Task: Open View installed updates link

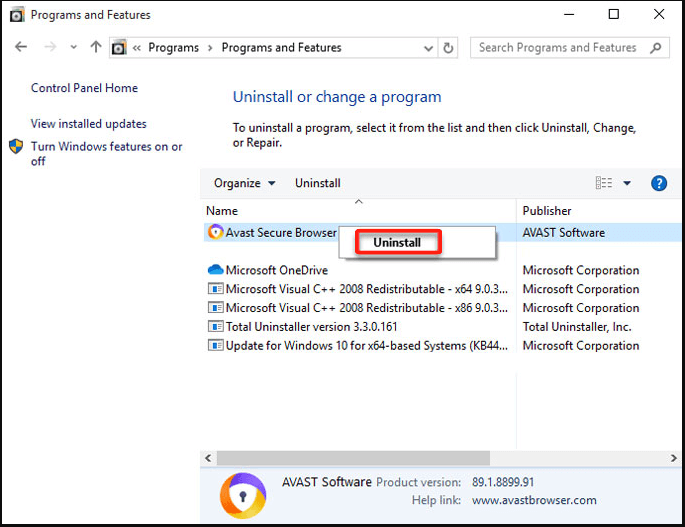Action: coord(89,124)
